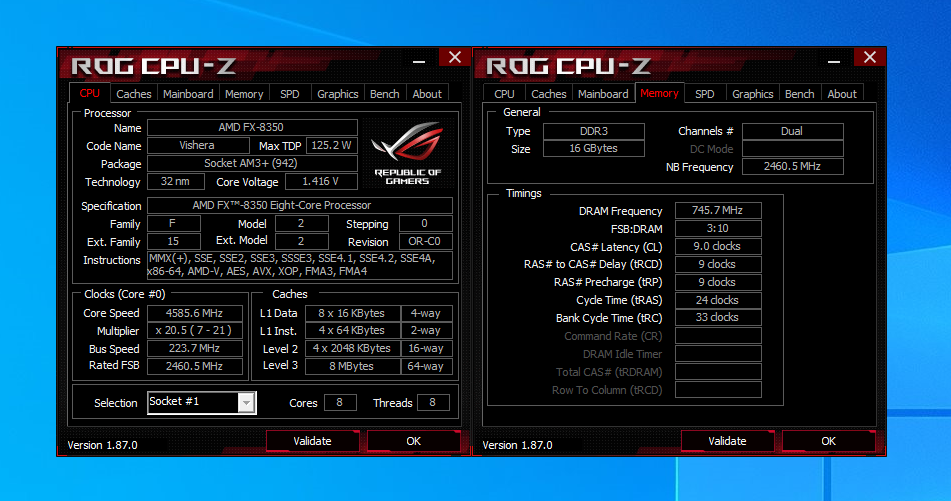Click the empty DC Mode field

[793, 149]
